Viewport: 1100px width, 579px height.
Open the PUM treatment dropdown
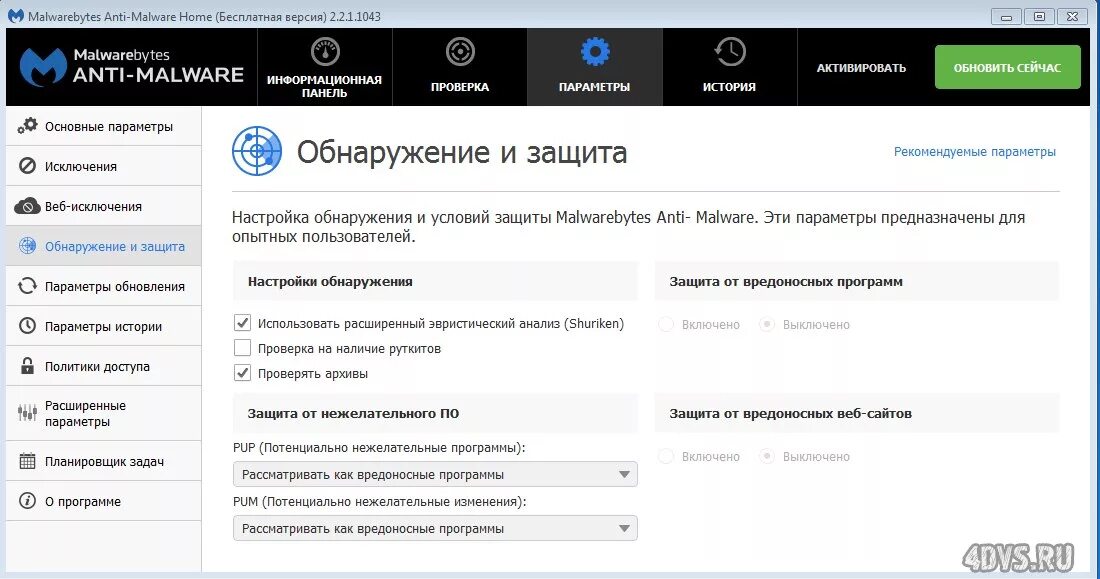[435, 528]
